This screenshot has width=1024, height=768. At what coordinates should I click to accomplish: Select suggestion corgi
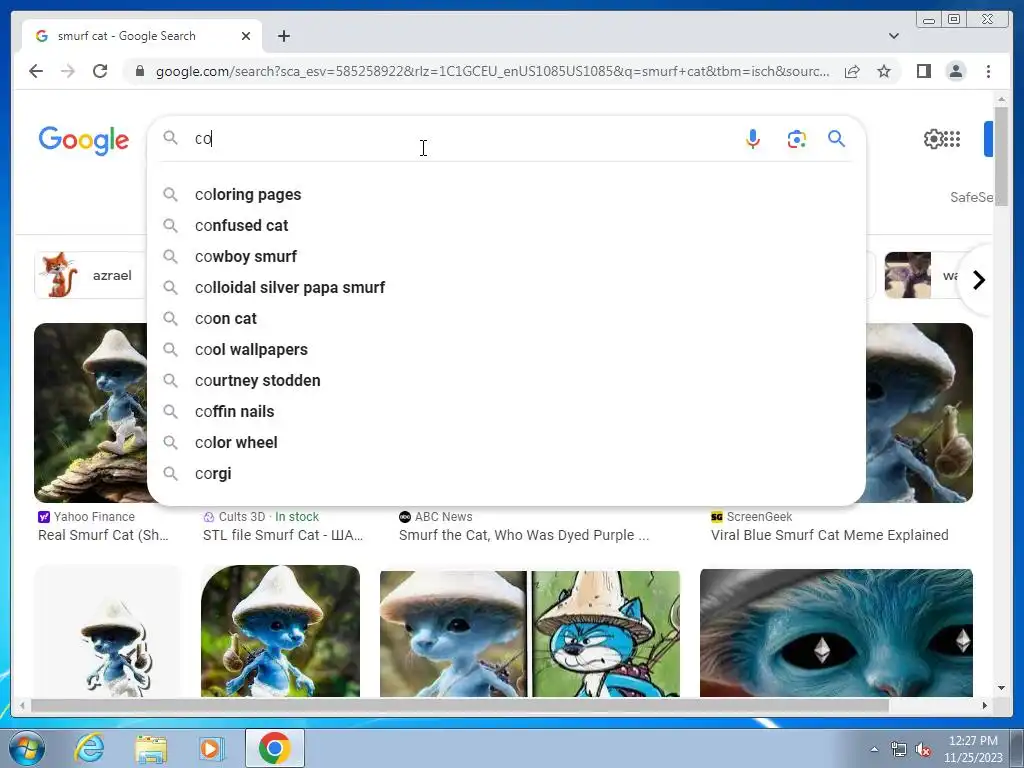(506, 473)
